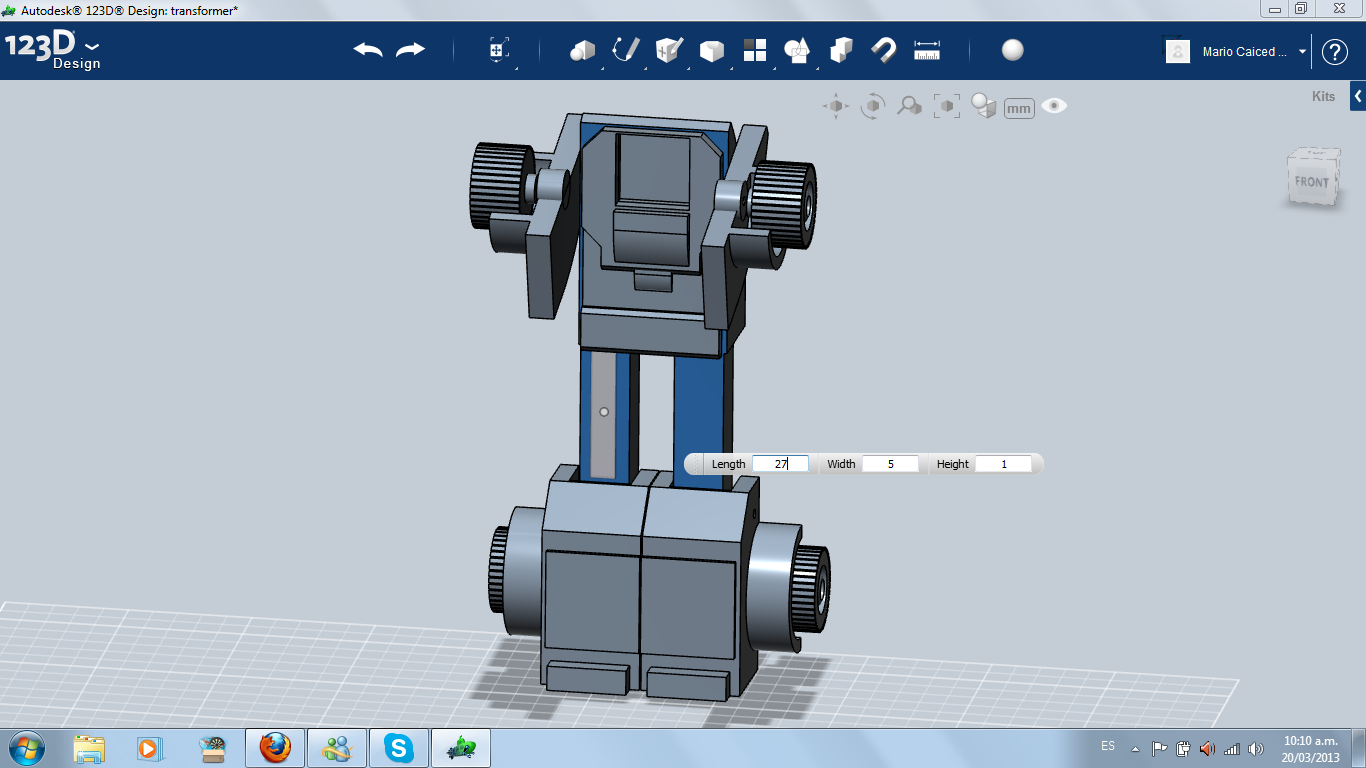Open the taskbar clock and date

pos(1311,749)
